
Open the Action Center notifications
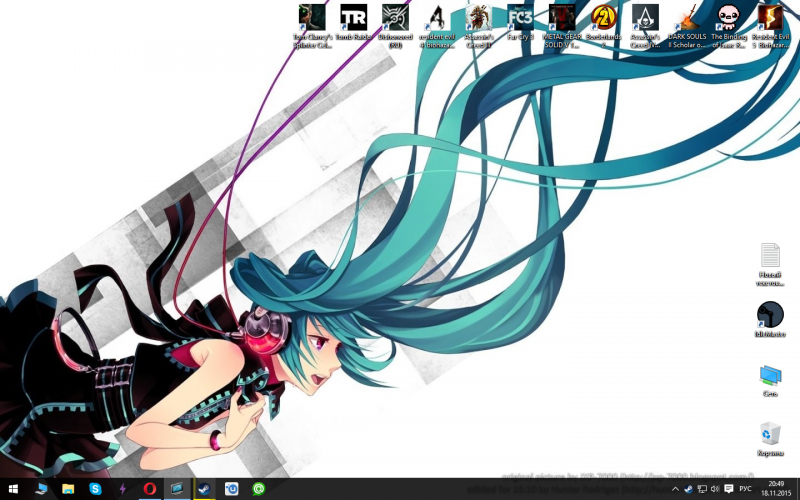coord(729,489)
